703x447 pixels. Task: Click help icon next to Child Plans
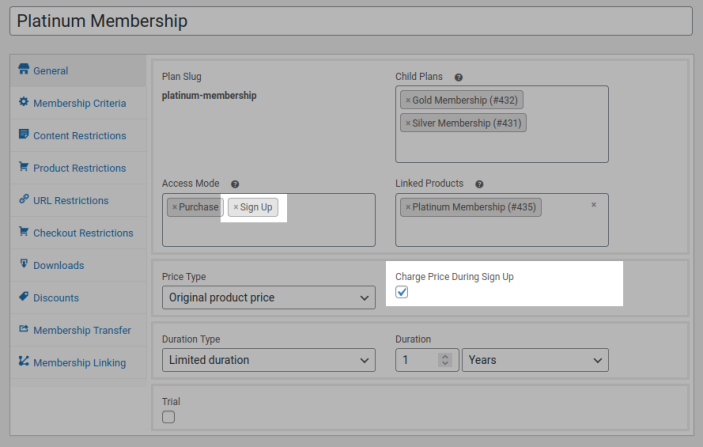[x=459, y=77]
